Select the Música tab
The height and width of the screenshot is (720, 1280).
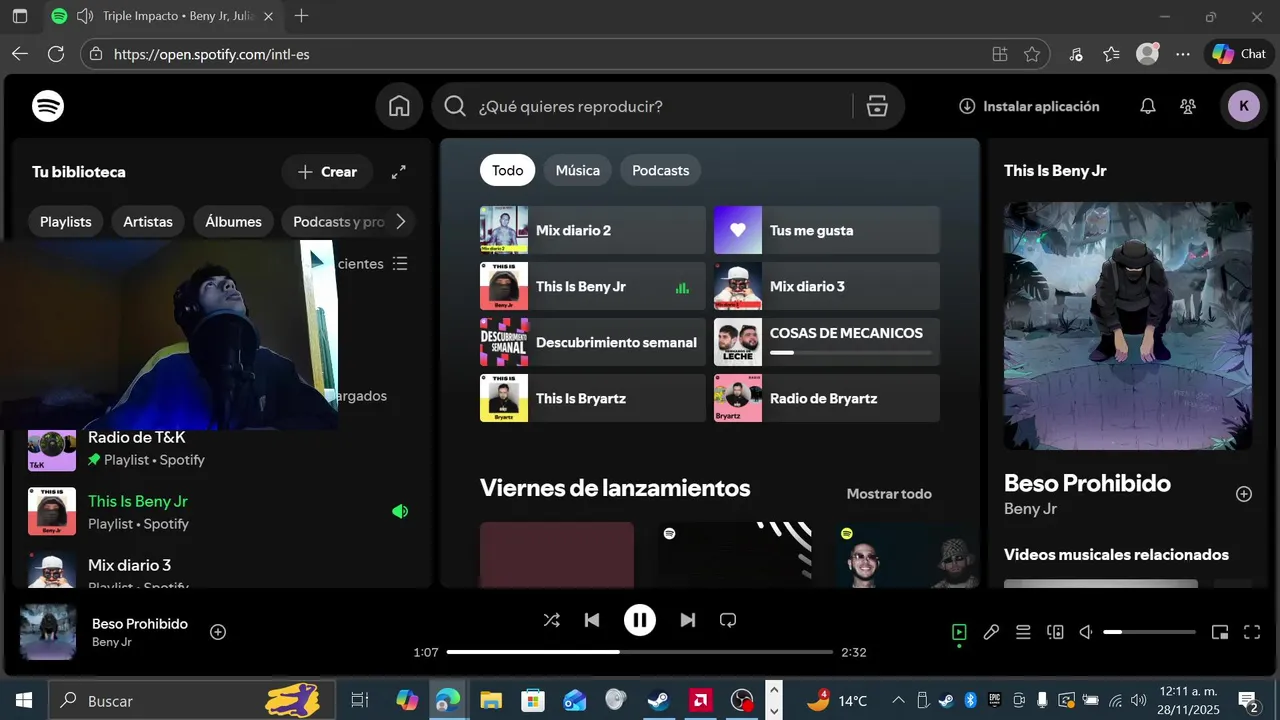[x=578, y=170]
